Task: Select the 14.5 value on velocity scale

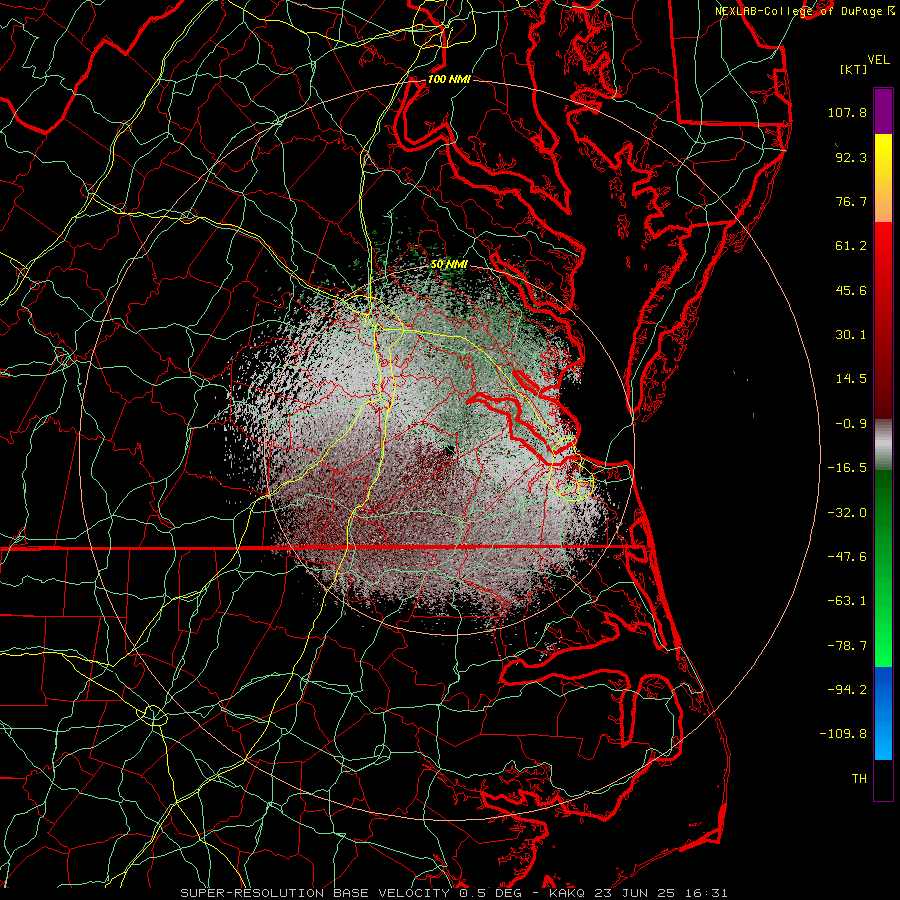Action: 851,379
